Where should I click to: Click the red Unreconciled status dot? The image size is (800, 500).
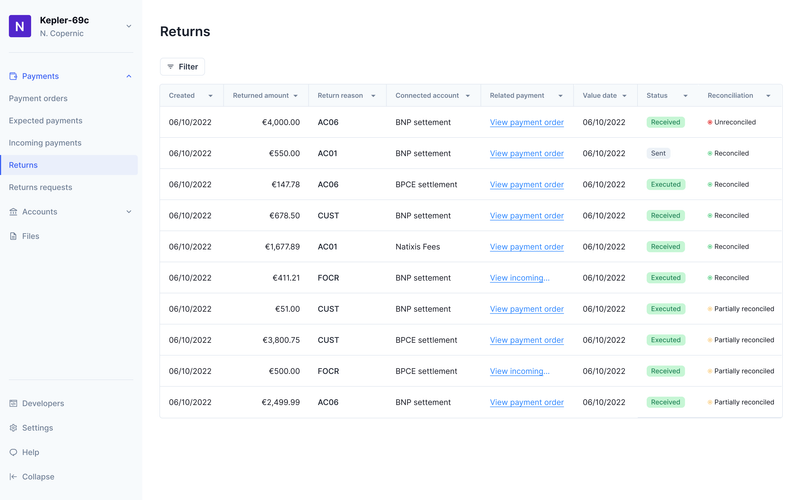click(710, 122)
